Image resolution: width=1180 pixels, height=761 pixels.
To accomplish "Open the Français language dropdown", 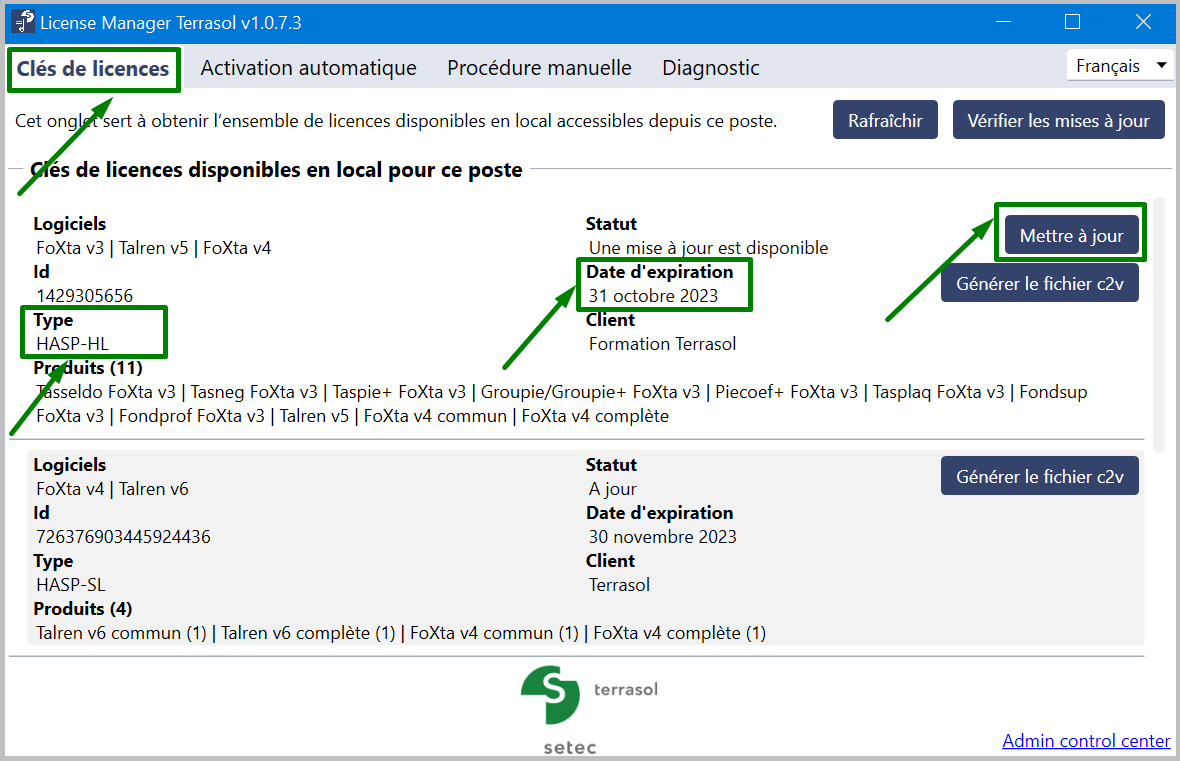I will pyautogui.click(x=1120, y=66).
